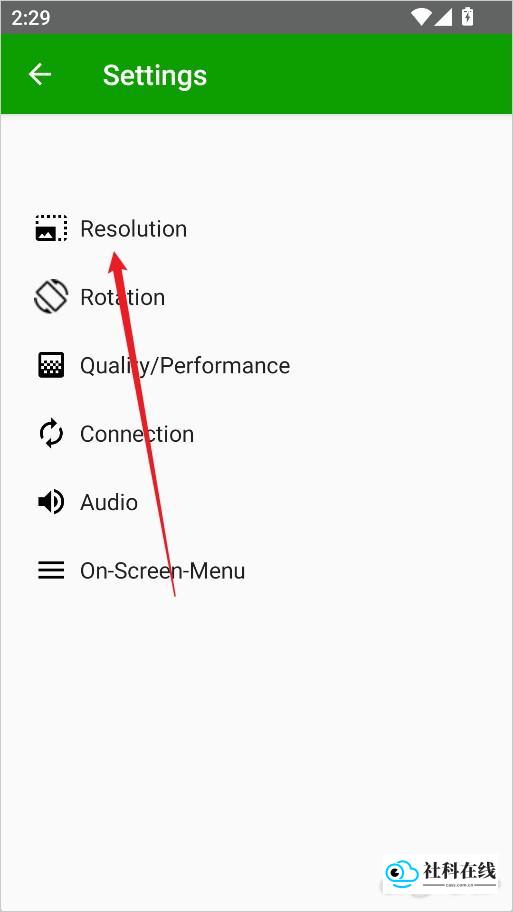Click the blue cloud eye watermark logo

click(401, 872)
